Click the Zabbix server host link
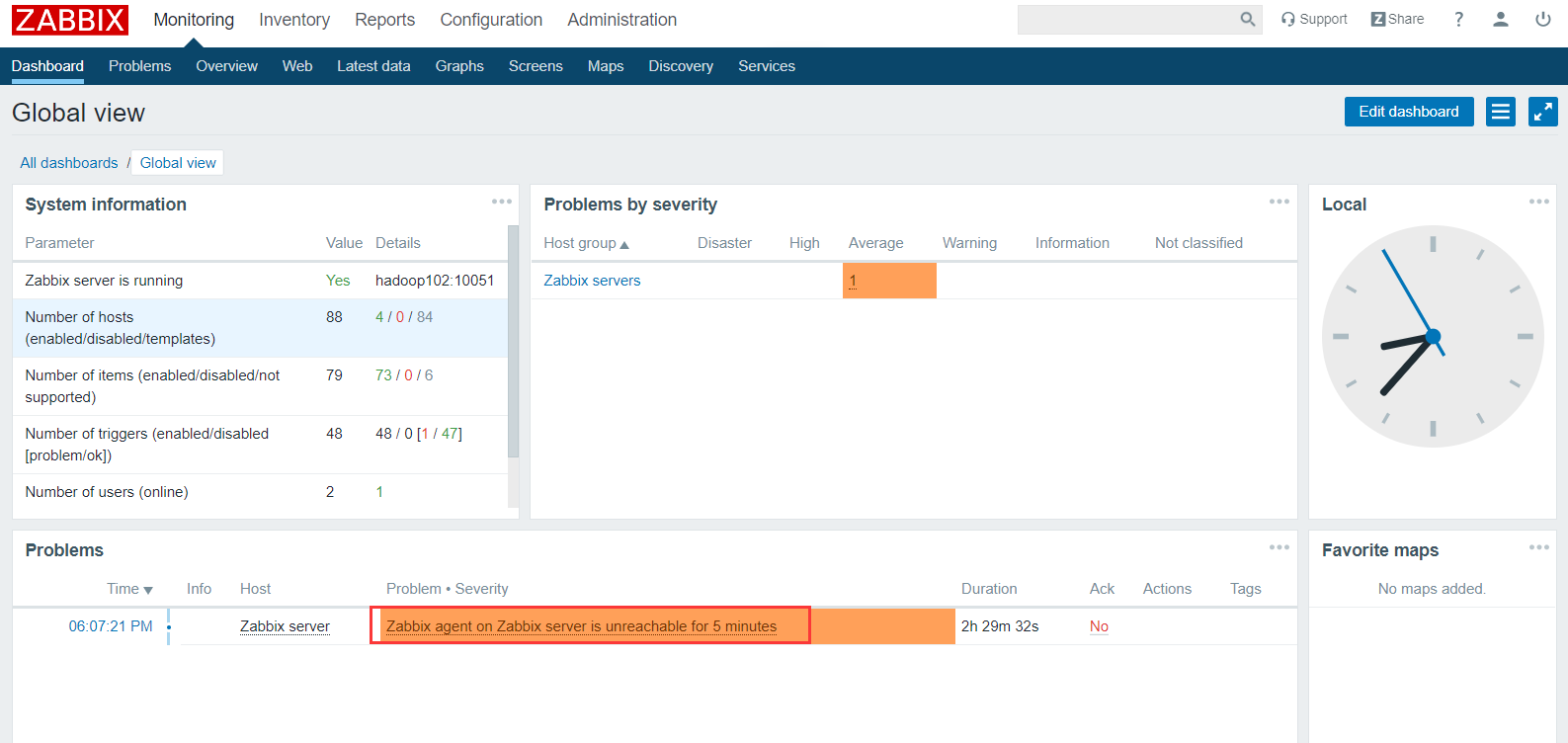 point(285,626)
